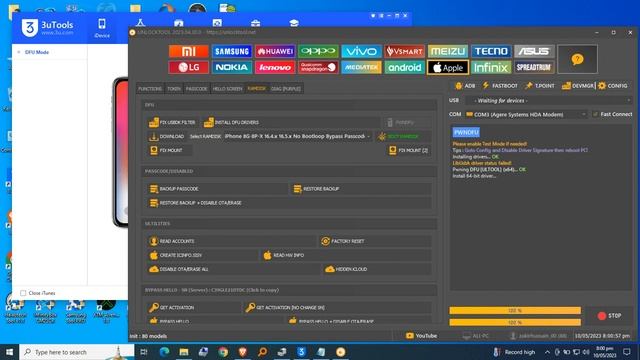This screenshot has width=640, height=360.
Task: Open the YouTube link in status bar
Action: 421,336
